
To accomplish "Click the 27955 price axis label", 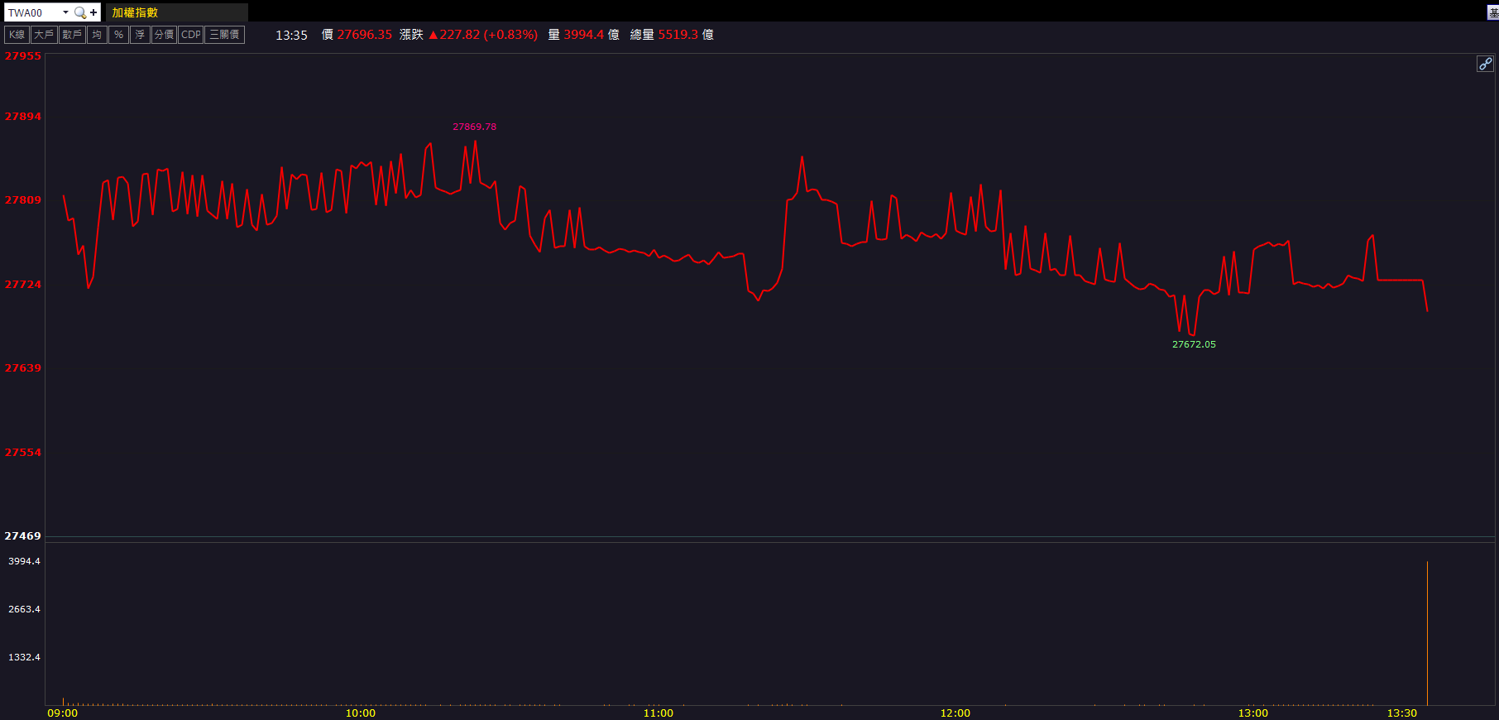I will (x=23, y=56).
